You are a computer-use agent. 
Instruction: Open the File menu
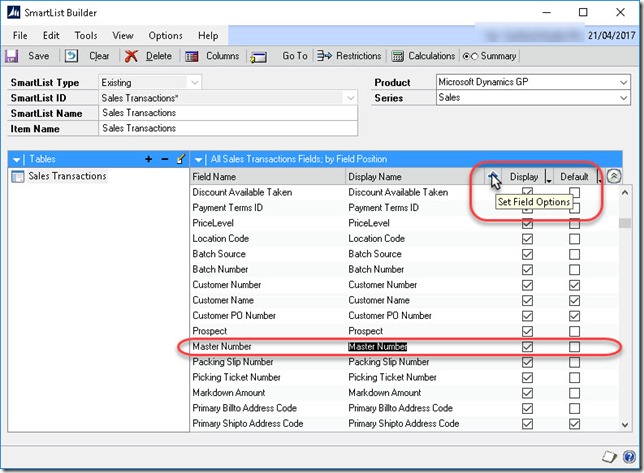(20, 36)
